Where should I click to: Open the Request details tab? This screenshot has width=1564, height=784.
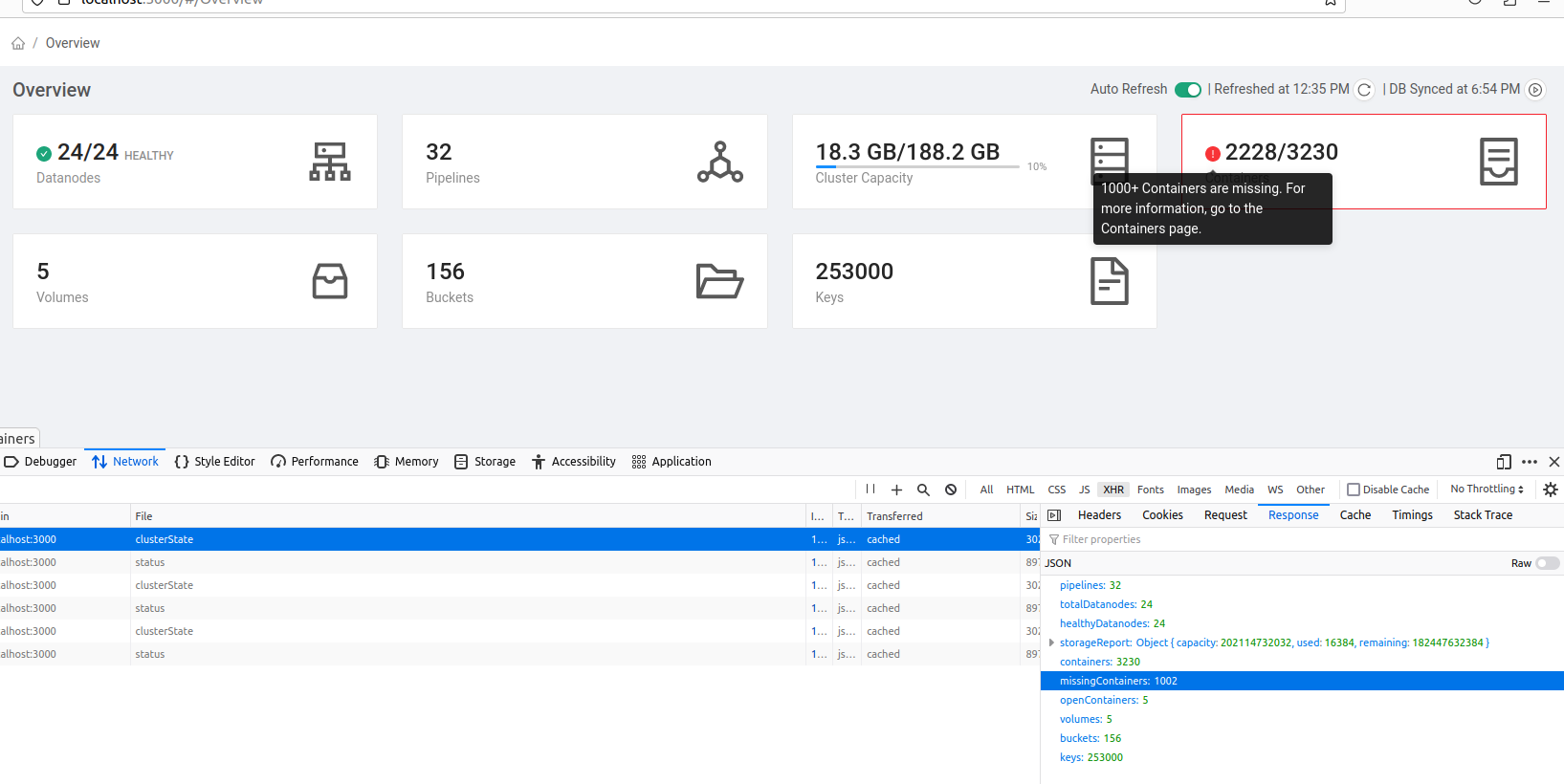tap(1225, 515)
